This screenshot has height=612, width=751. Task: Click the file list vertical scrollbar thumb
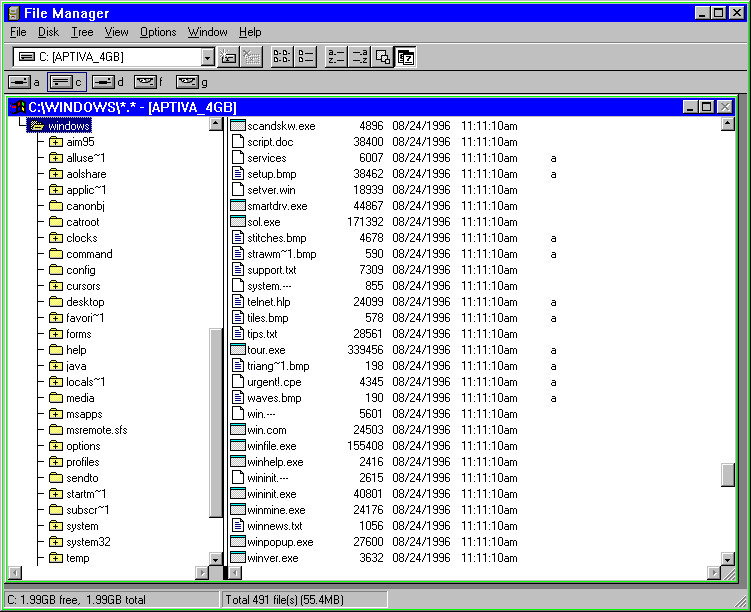tap(727, 474)
